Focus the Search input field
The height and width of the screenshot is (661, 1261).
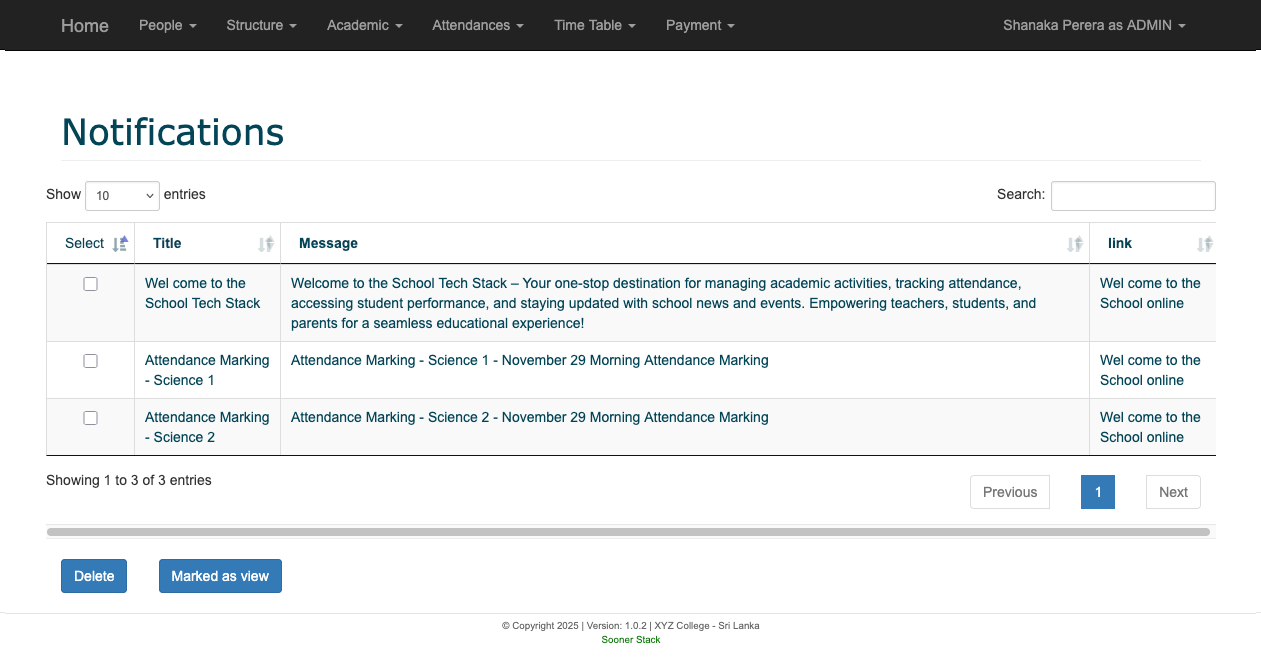pyautogui.click(x=1132, y=196)
